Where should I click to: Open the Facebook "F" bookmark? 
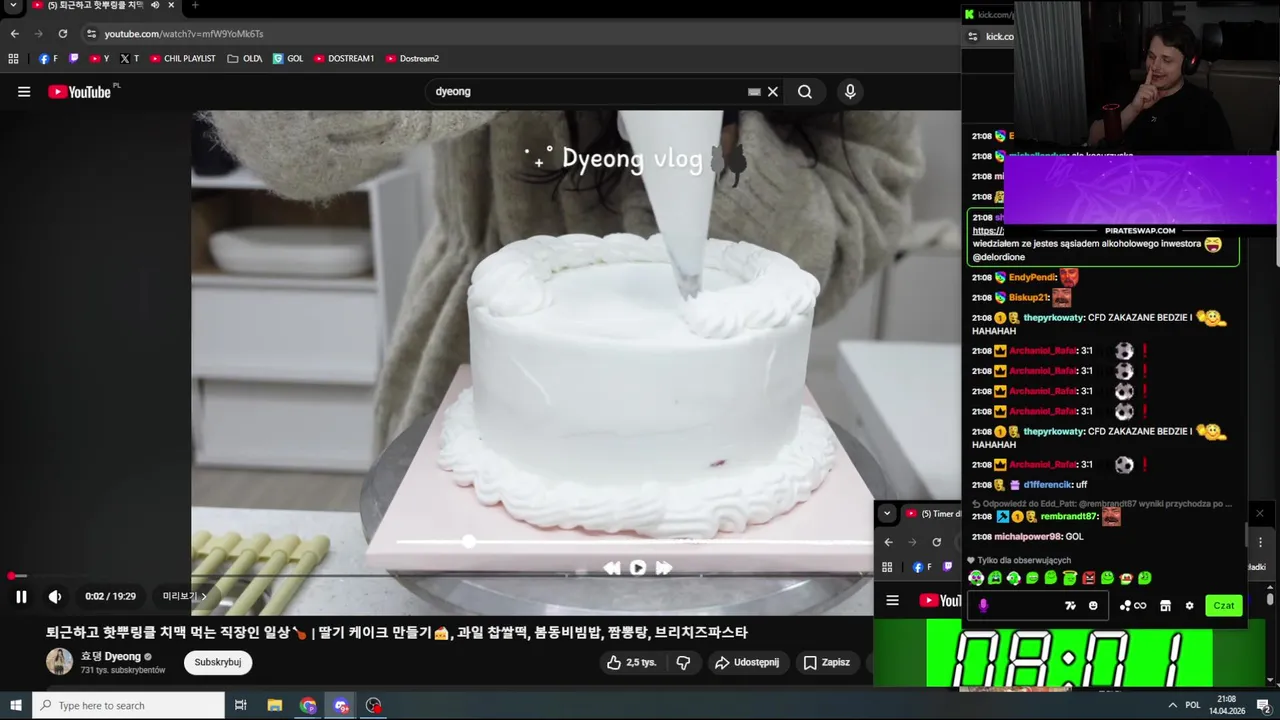pyautogui.click(x=48, y=59)
